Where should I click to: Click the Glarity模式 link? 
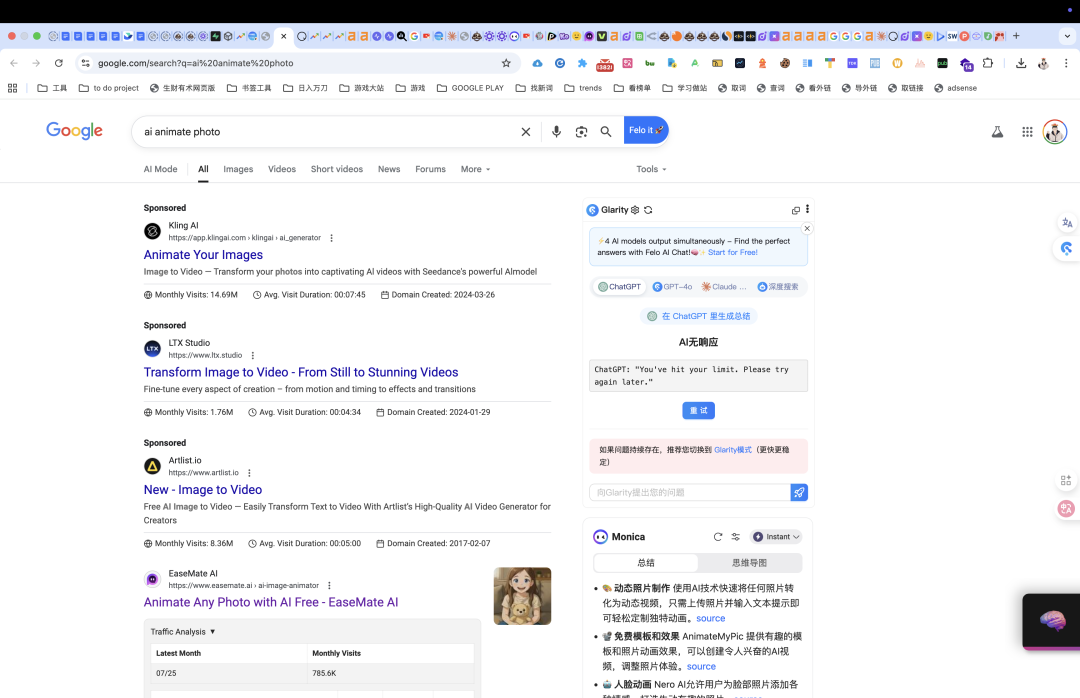pos(733,450)
